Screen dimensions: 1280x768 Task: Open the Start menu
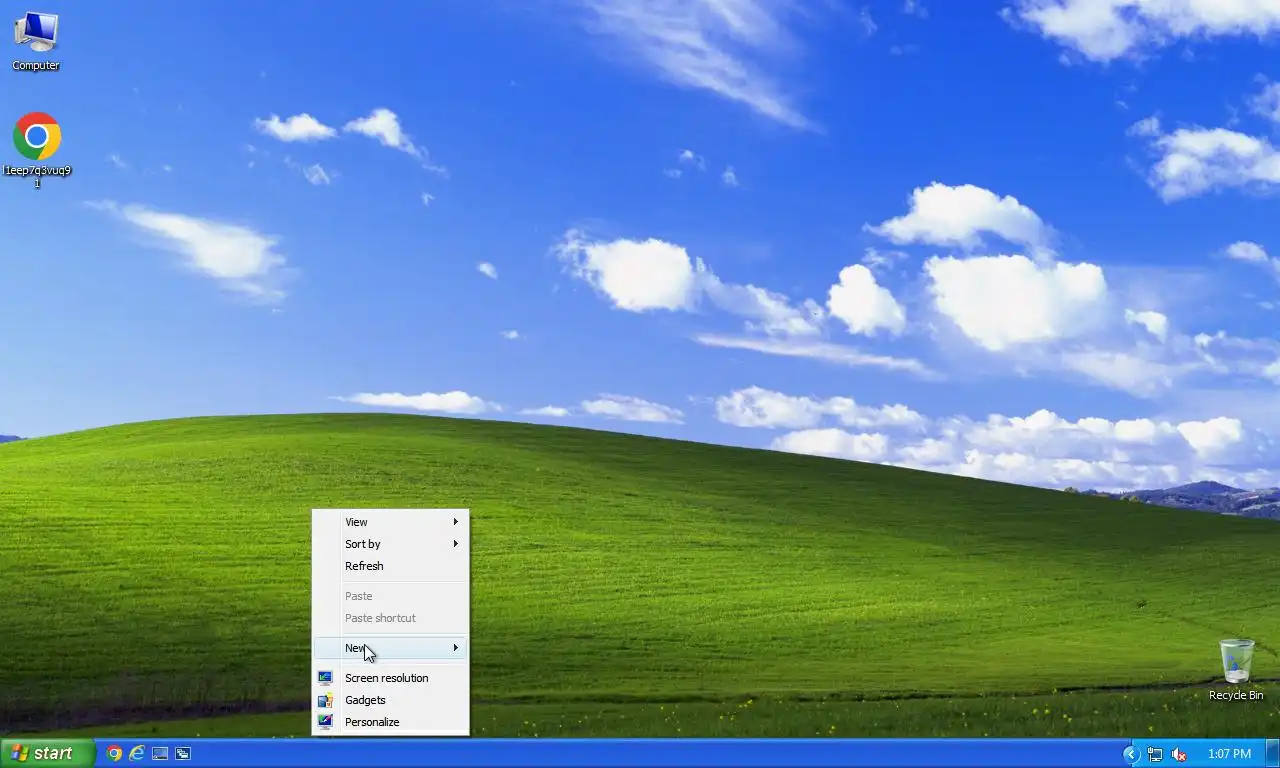pos(47,753)
